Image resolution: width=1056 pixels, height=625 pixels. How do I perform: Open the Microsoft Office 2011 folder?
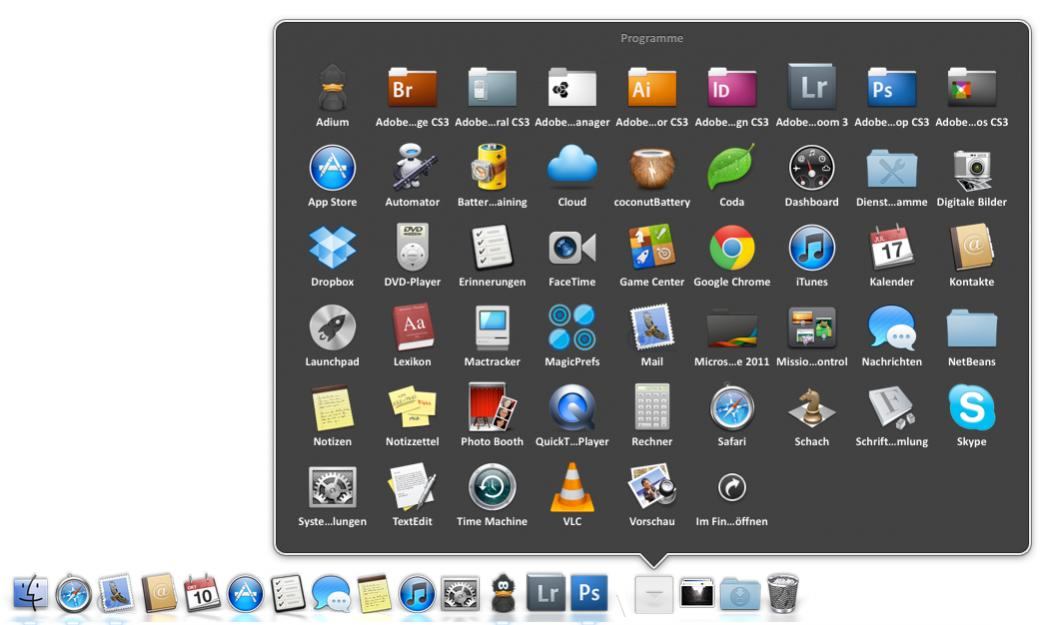[x=731, y=328]
